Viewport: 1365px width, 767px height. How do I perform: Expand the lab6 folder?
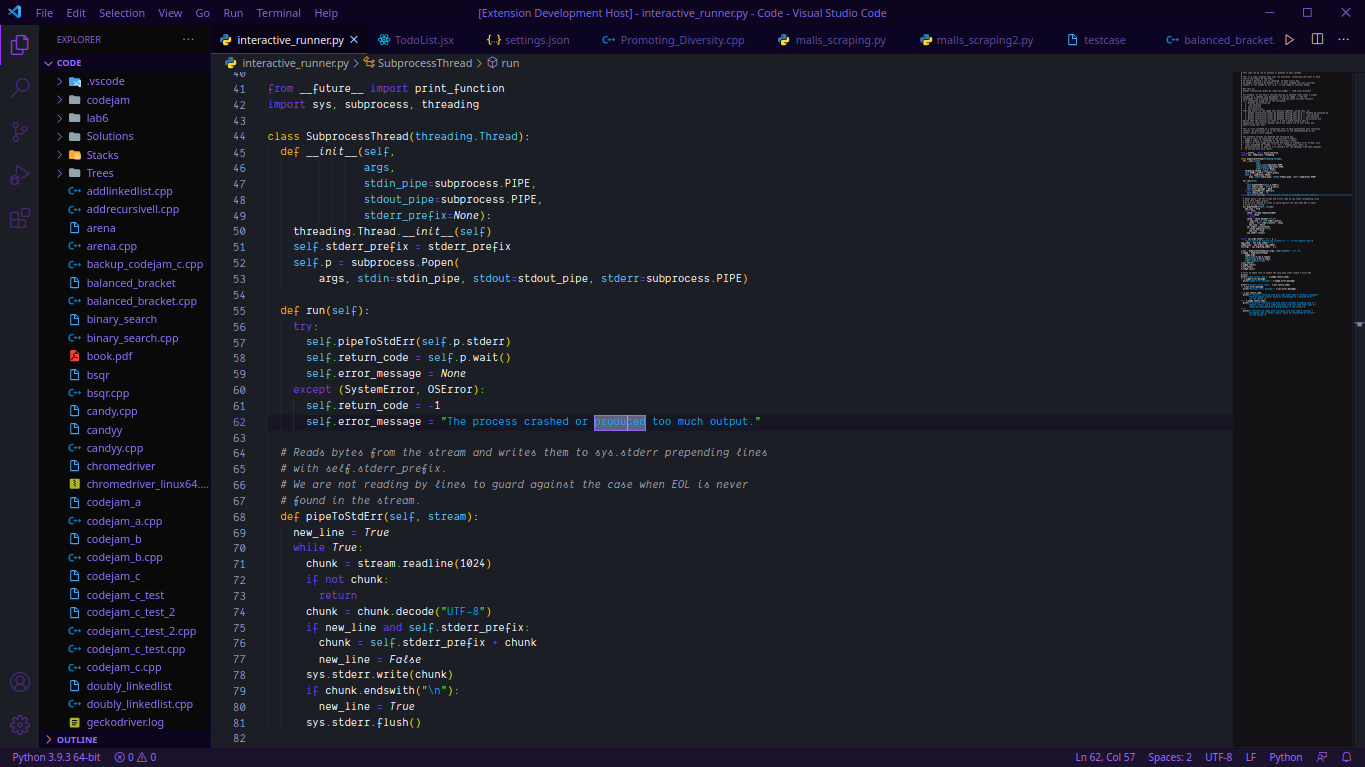[97, 118]
